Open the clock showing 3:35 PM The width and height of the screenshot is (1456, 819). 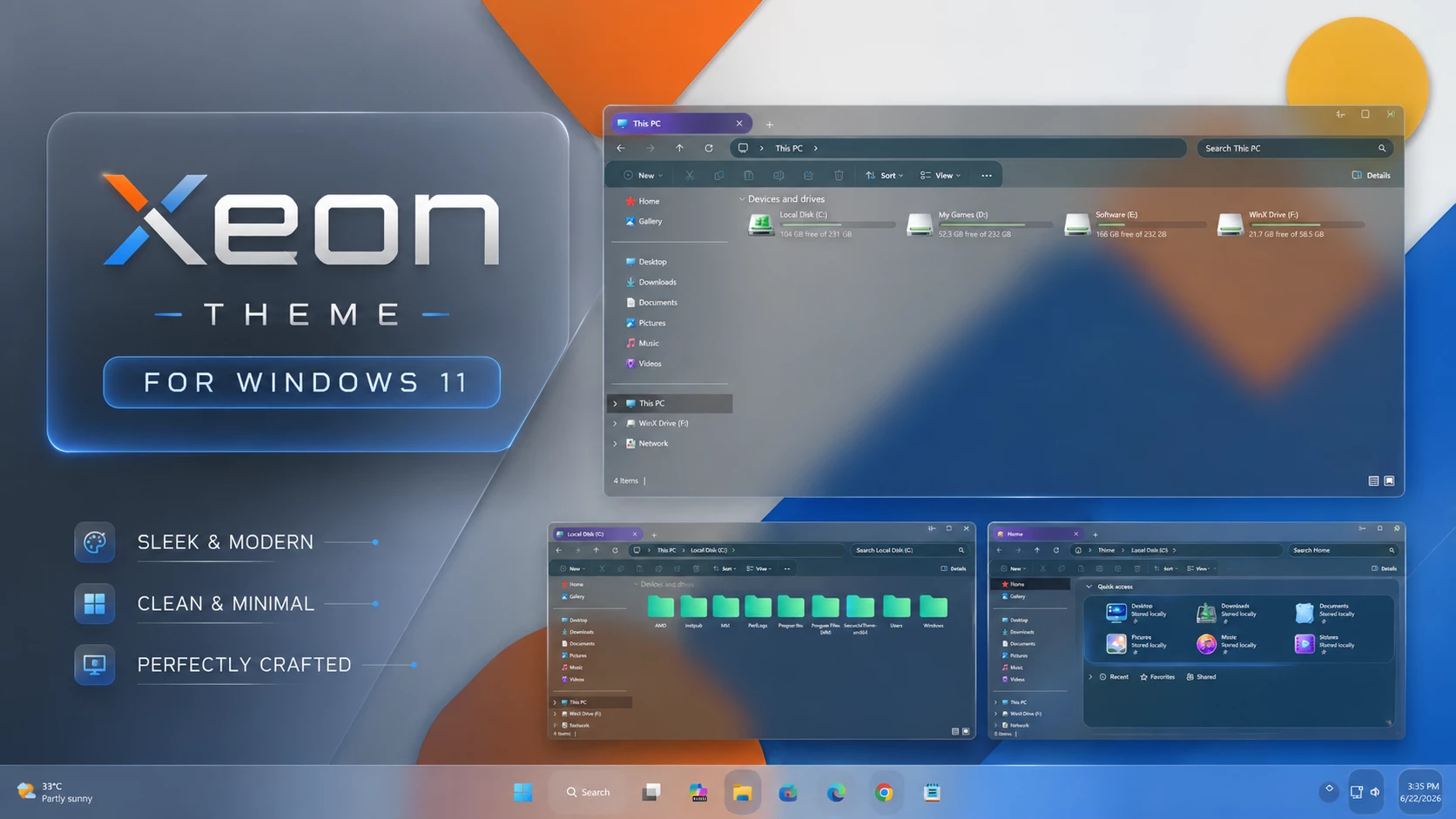tap(1422, 792)
